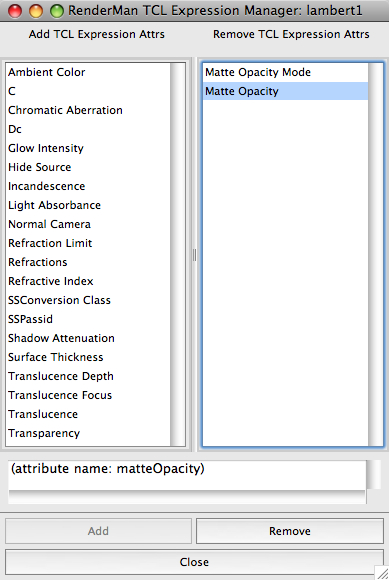Click the pane splitter handle between lists

pos(194,255)
